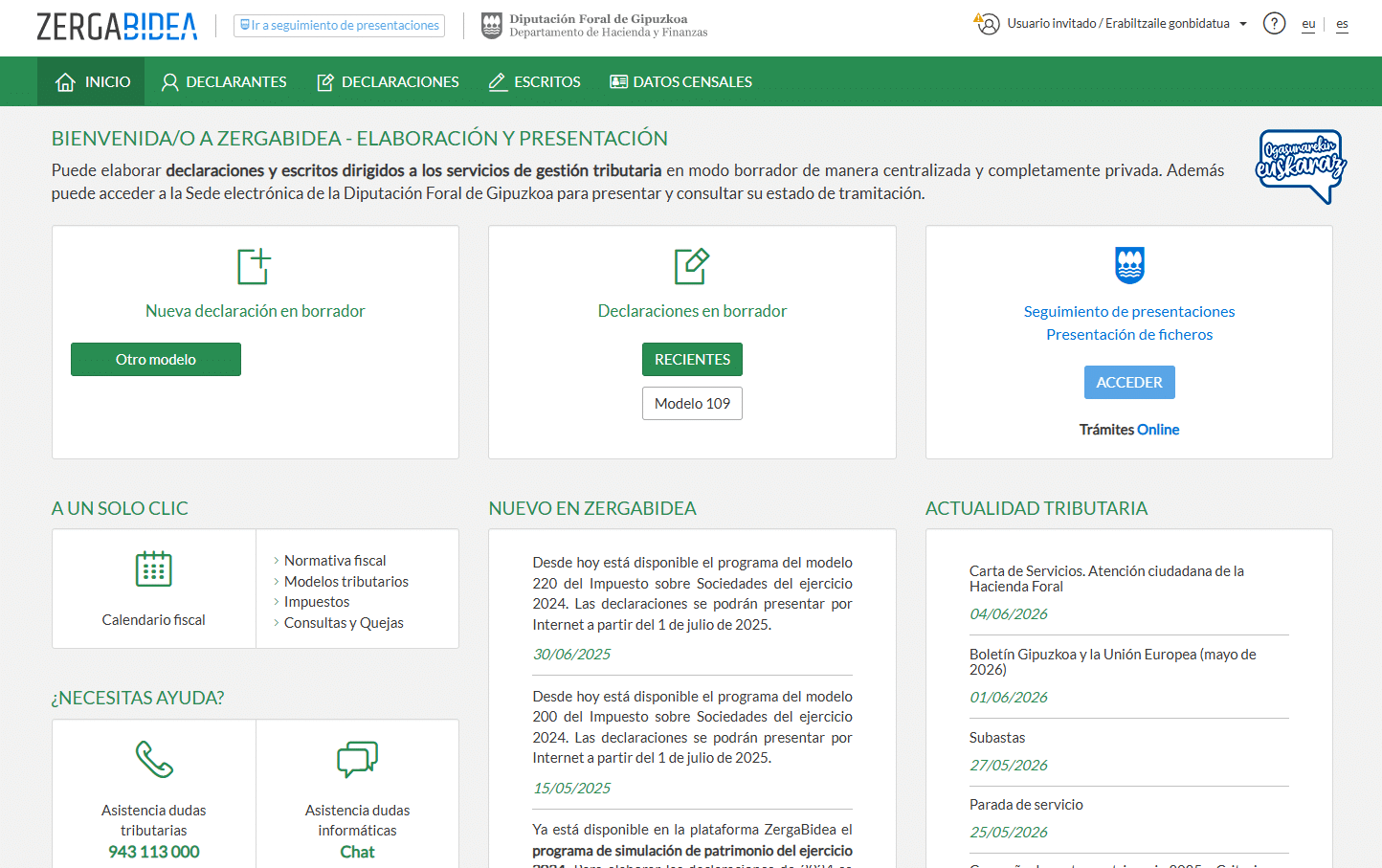Open the Chat link for IT help

click(357, 852)
